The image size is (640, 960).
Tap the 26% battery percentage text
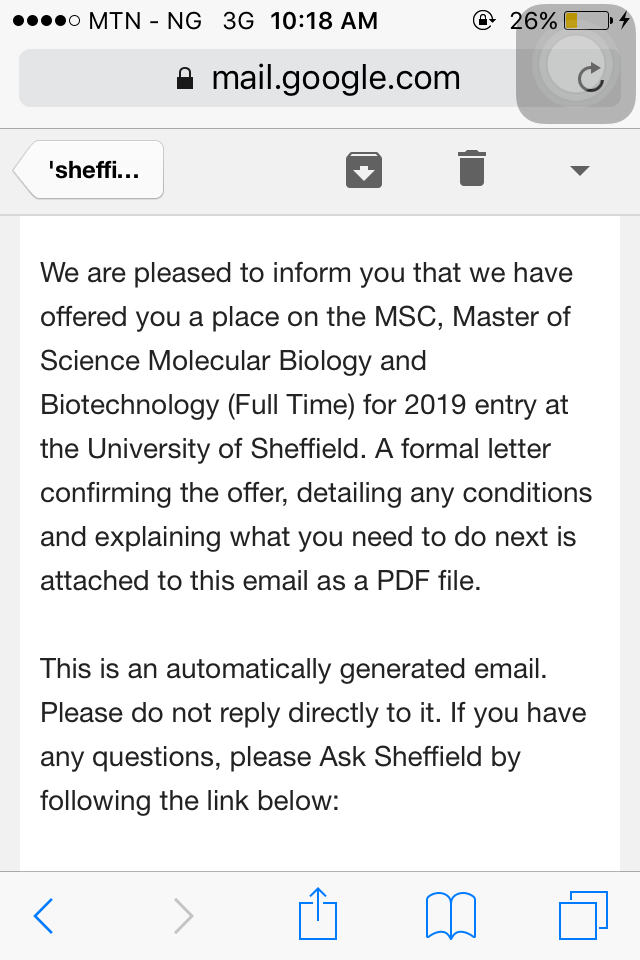pos(533,21)
